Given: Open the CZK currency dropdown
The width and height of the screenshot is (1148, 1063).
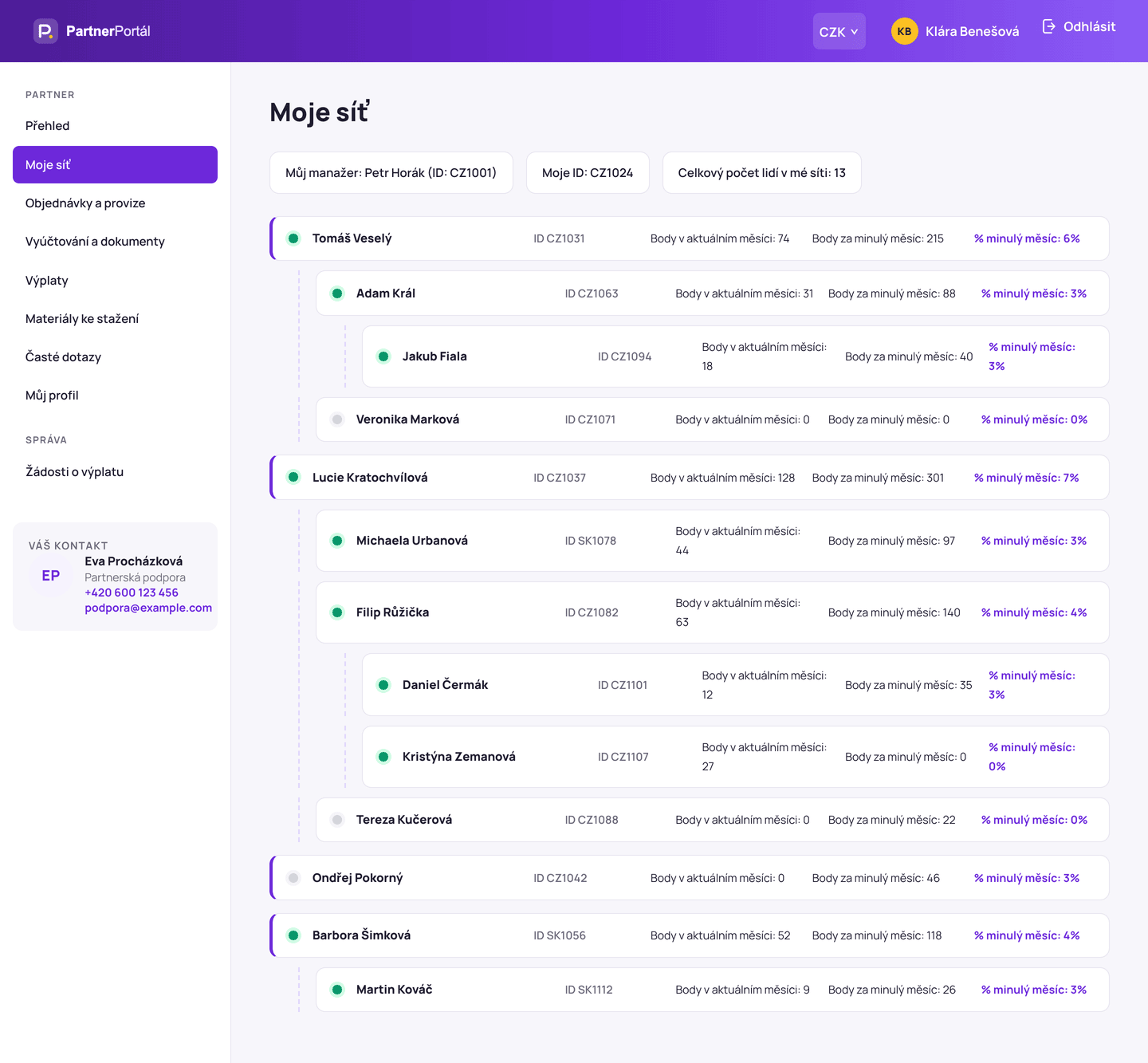Looking at the screenshot, I should click(839, 31).
